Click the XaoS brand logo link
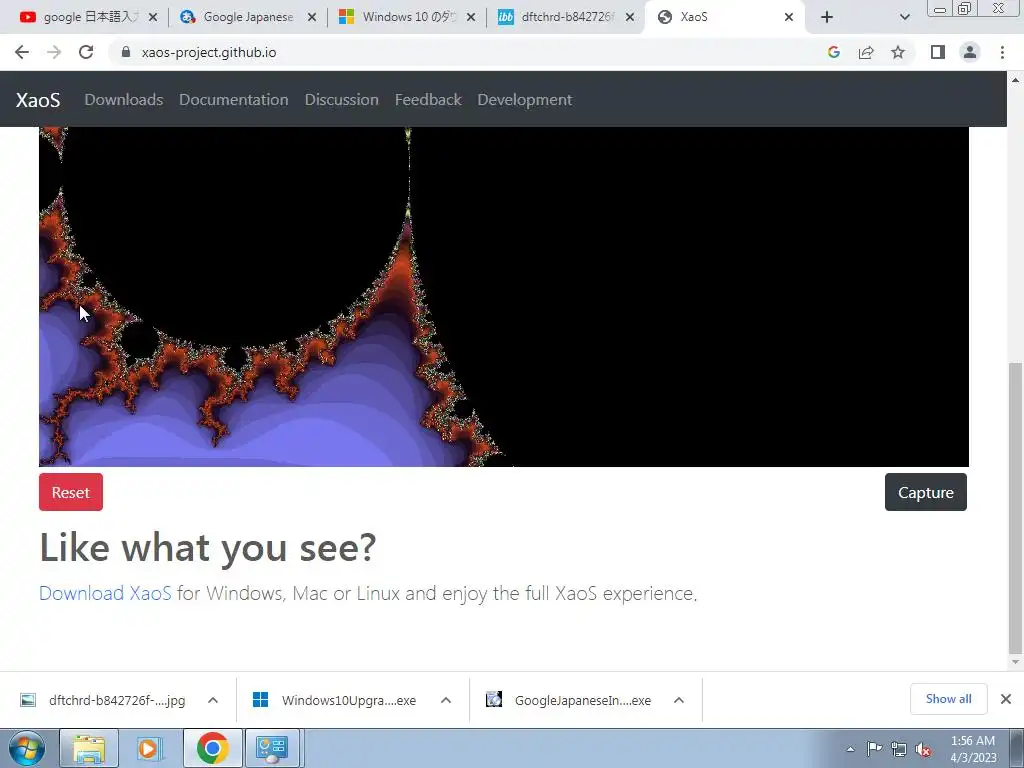Image resolution: width=1024 pixels, height=768 pixels. [x=38, y=100]
